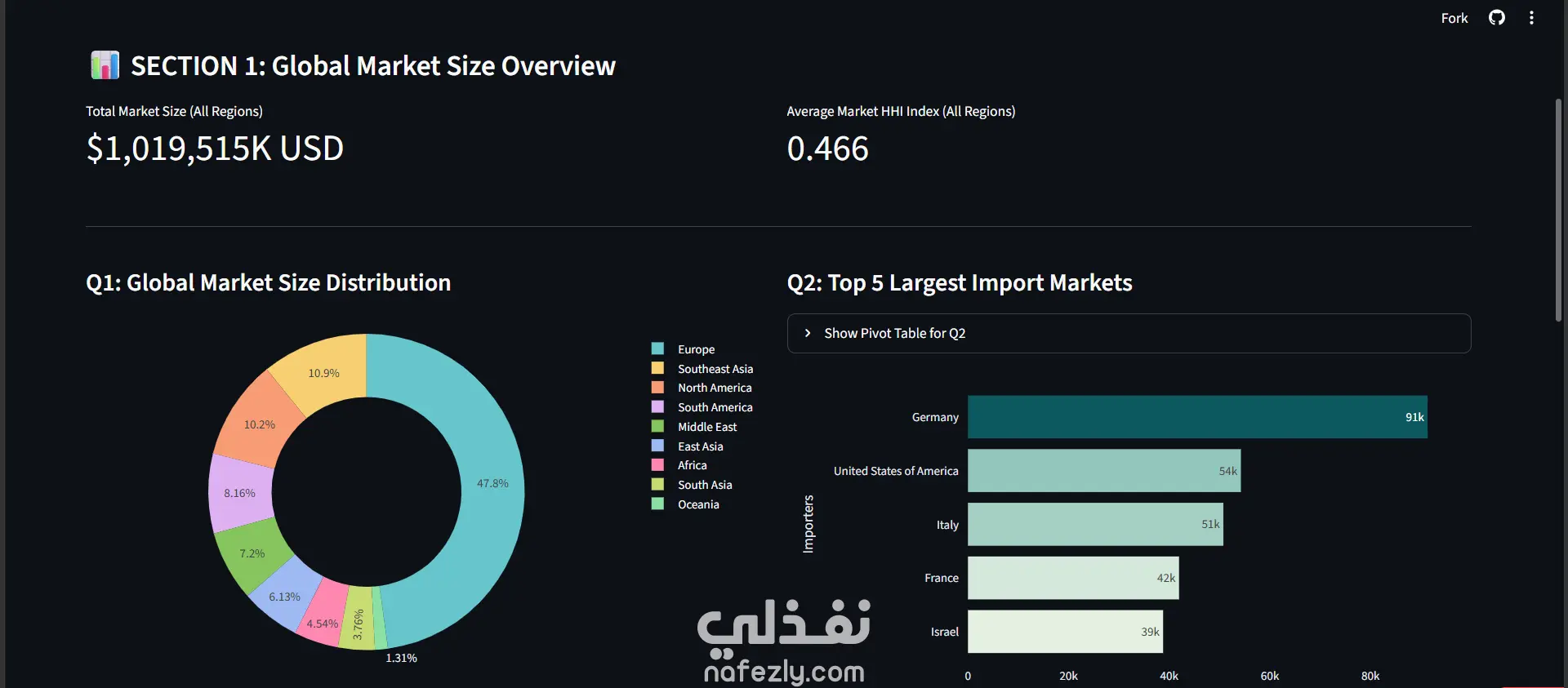This screenshot has height=688, width=1568.
Task: Click the Fork button
Action: pyautogui.click(x=1454, y=18)
